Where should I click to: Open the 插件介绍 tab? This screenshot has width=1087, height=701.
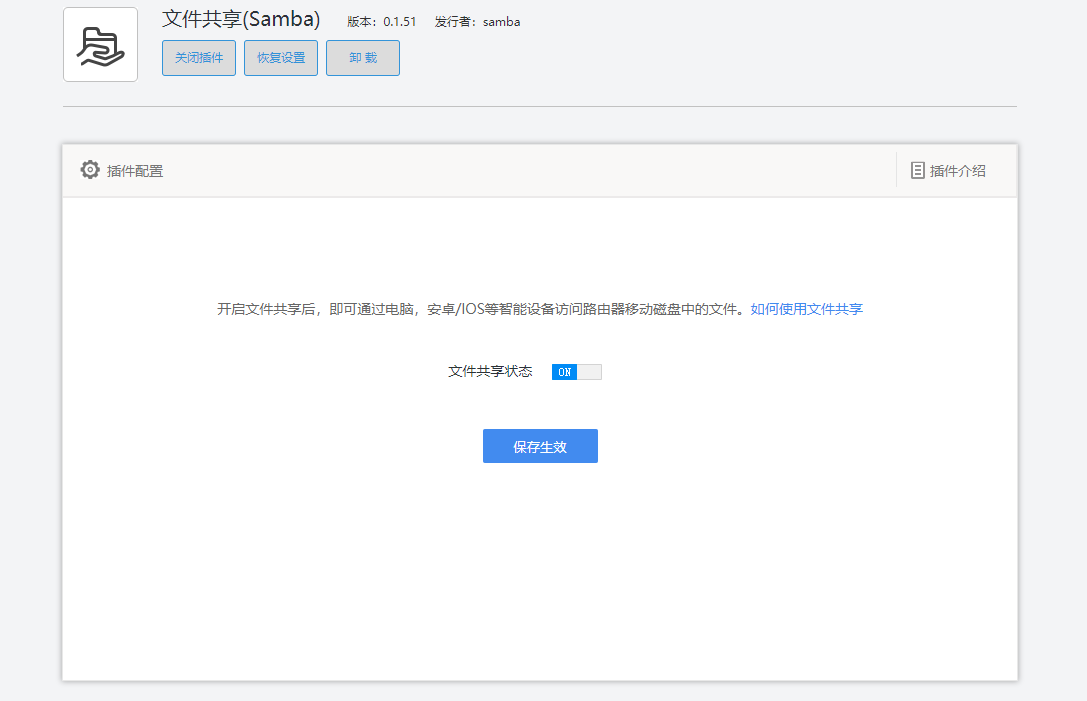pos(948,171)
